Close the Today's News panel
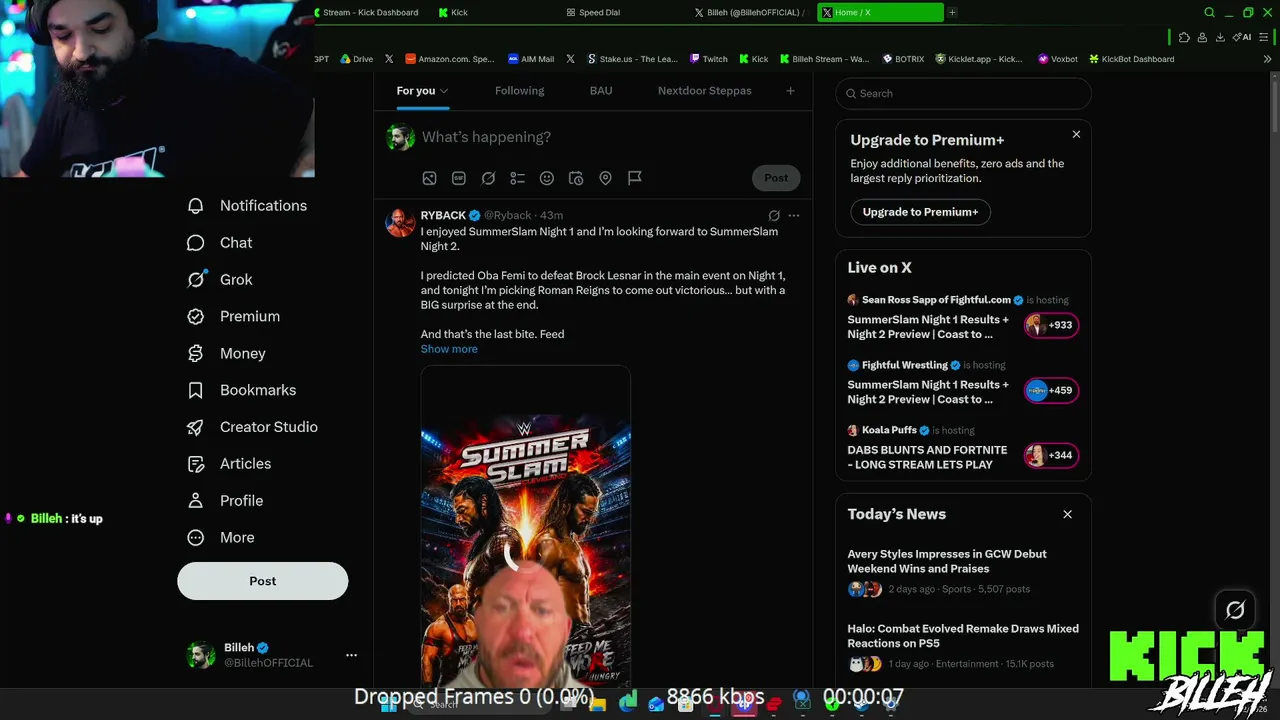Screen dimensions: 1280x720 coord(1067,514)
